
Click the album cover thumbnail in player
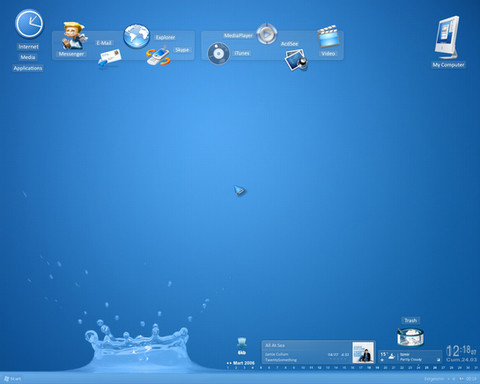(363, 352)
